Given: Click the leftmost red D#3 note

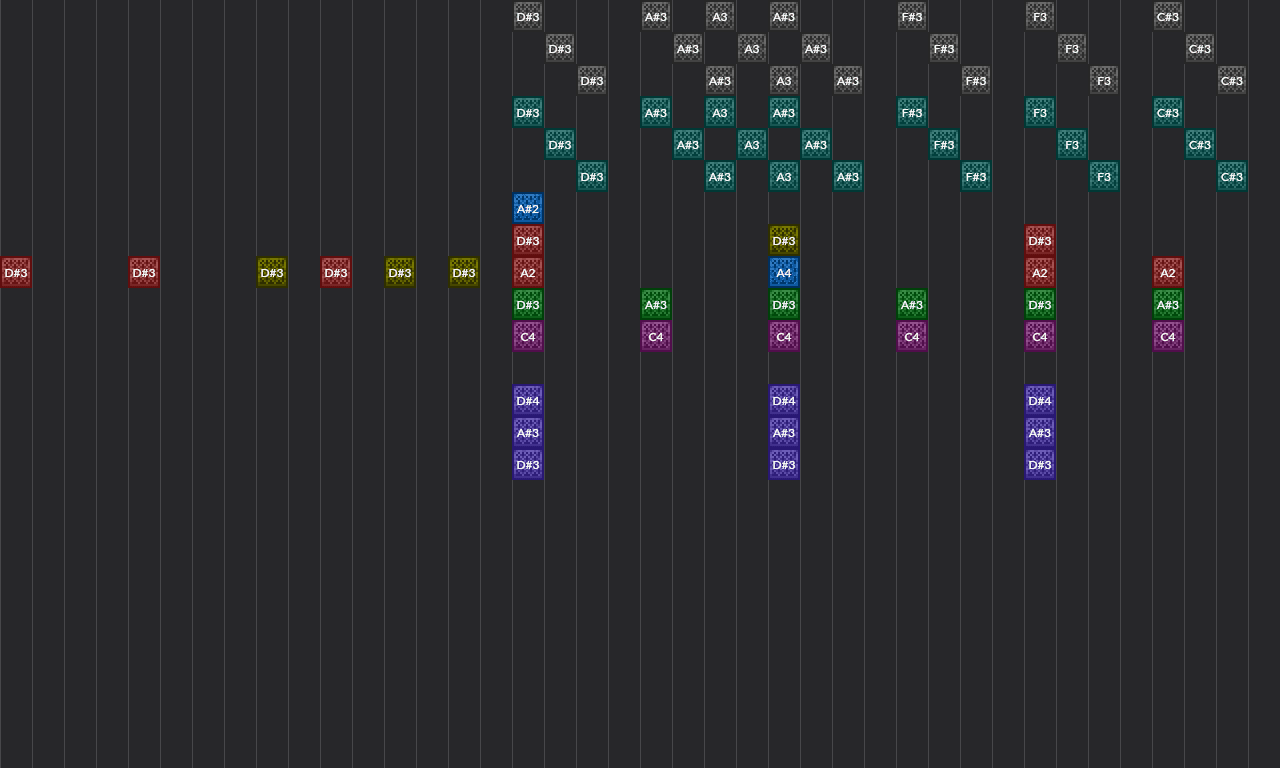Looking at the screenshot, I should pyautogui.click(x=16, y=272).
